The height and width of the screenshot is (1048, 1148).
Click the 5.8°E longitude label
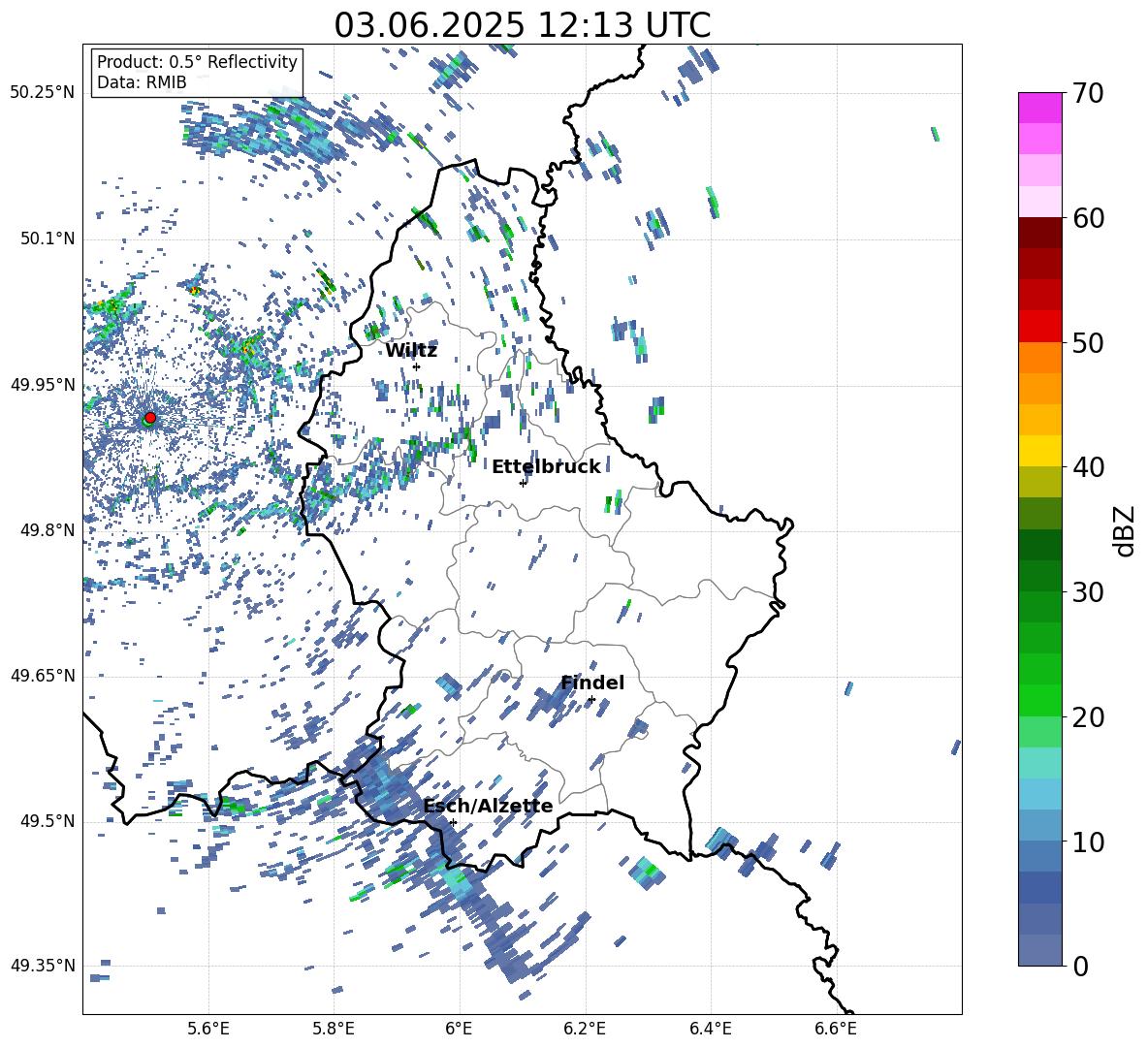click(x=334, y=1029)
